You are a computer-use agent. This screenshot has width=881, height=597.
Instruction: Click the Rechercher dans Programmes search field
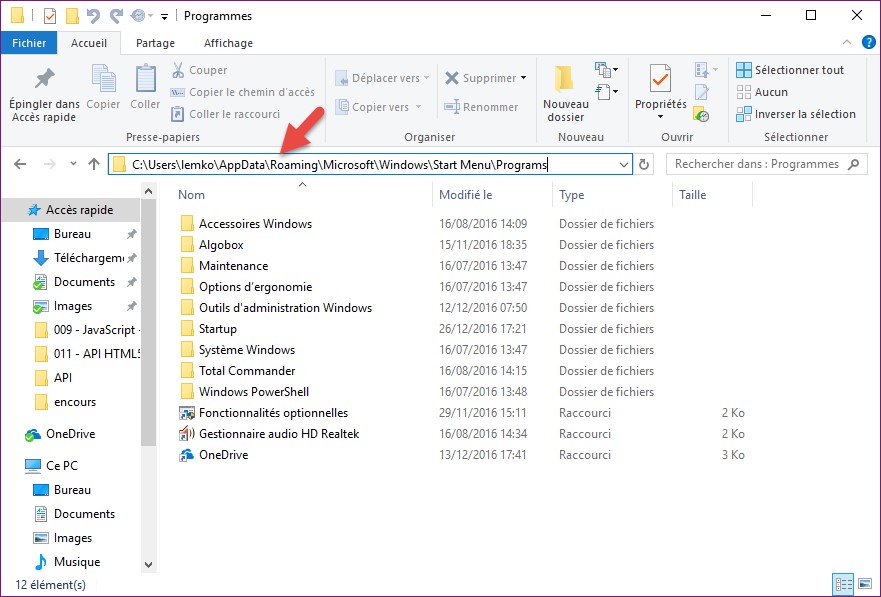click(x=768, y=164)
